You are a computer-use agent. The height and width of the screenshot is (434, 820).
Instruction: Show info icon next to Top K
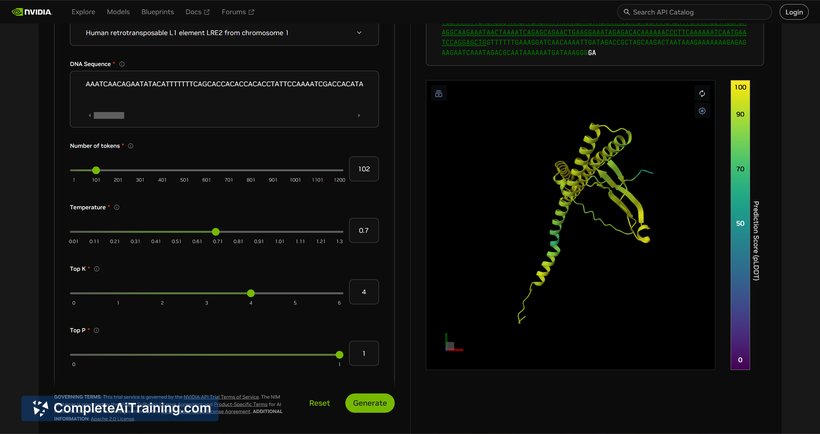click(97, 269)
